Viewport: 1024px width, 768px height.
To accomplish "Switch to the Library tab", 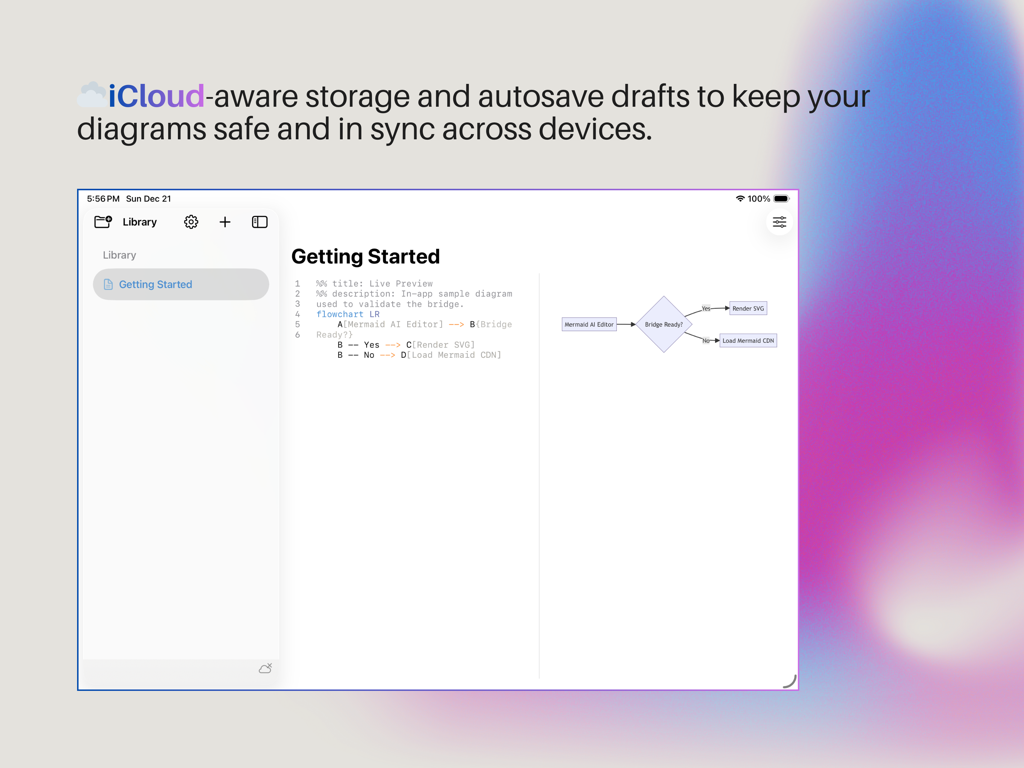I will 140,222.
